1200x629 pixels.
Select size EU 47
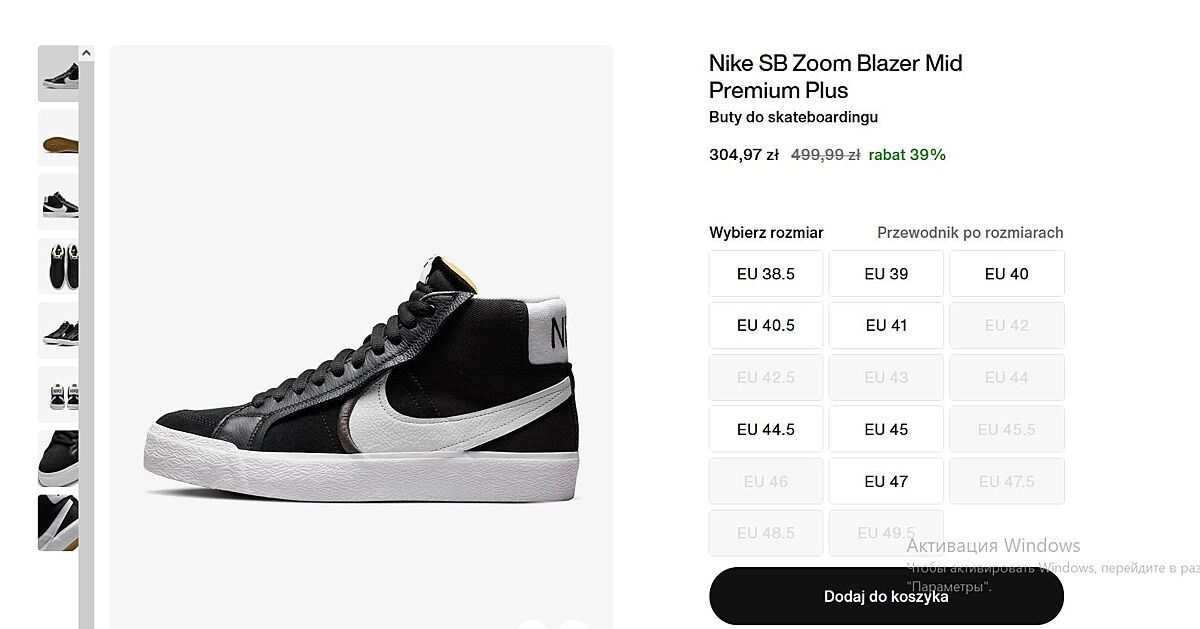[886, 481]
